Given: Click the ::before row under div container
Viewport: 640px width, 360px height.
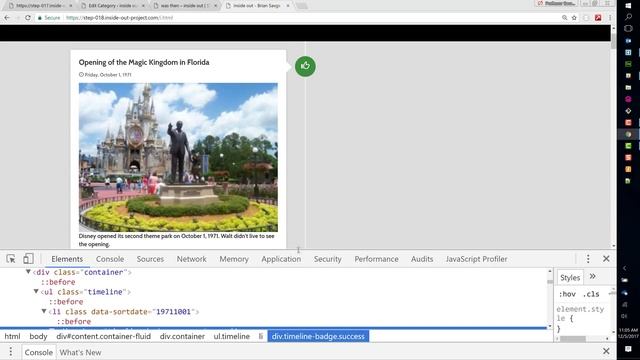Looking at the screenshot, I should pos(58,282).
